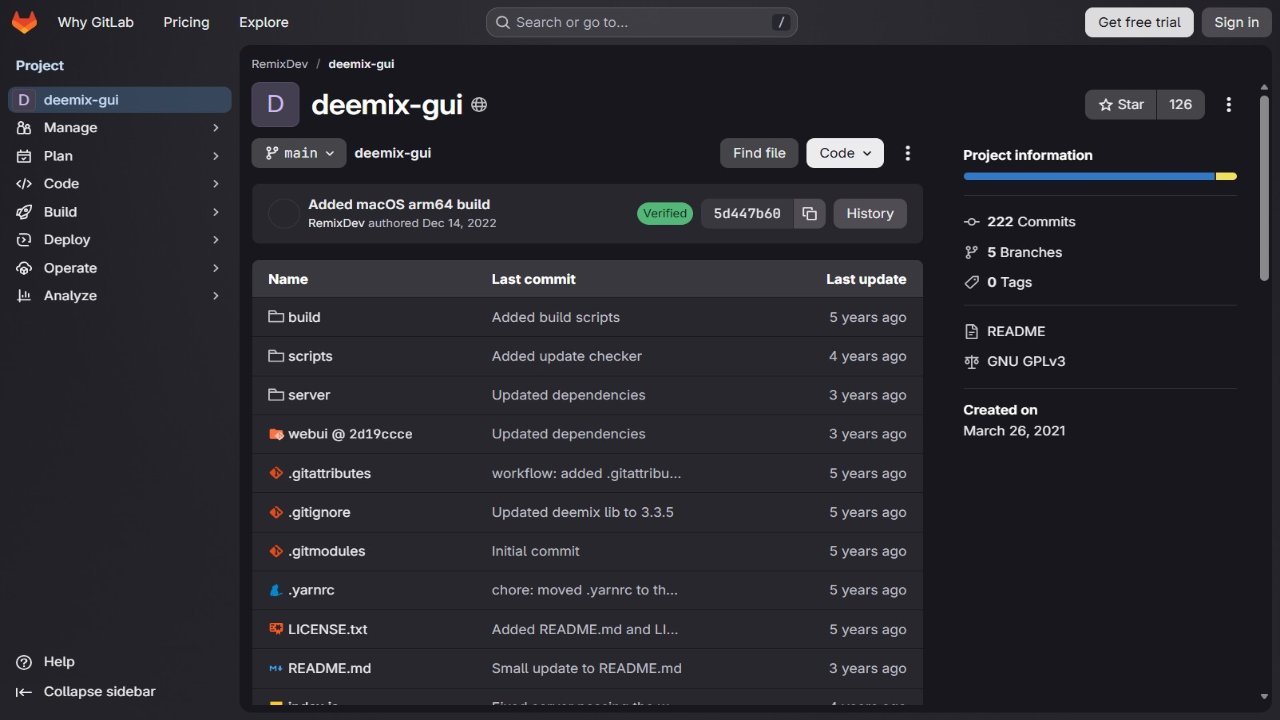This screenshot has width=1280, height=720.
Task: Click the yellow segment of language bar
Action: coord(1226,176)
